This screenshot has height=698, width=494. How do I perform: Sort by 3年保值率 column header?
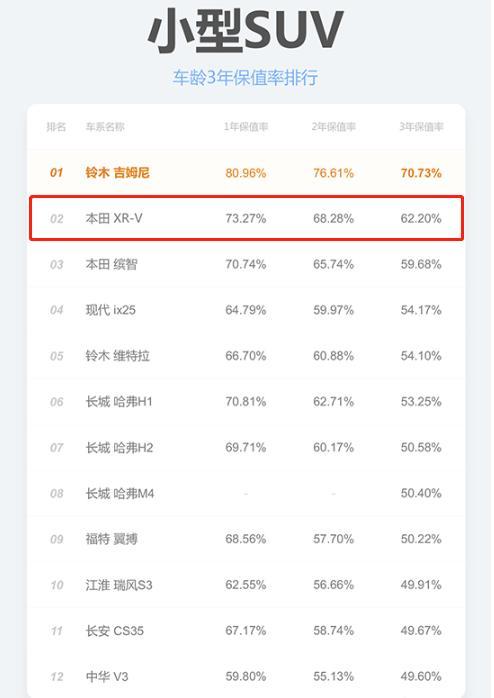pos(421,127)
